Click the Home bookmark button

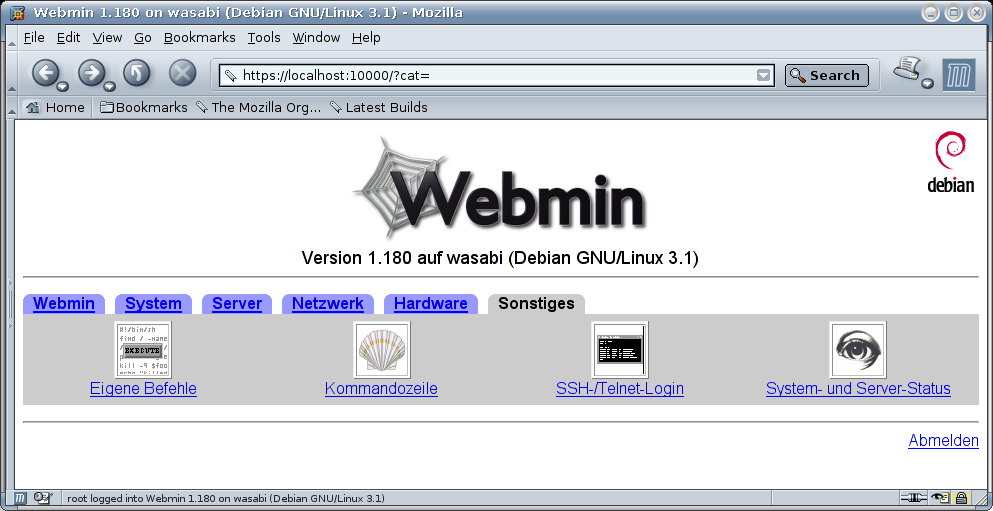tap(55, 108)
